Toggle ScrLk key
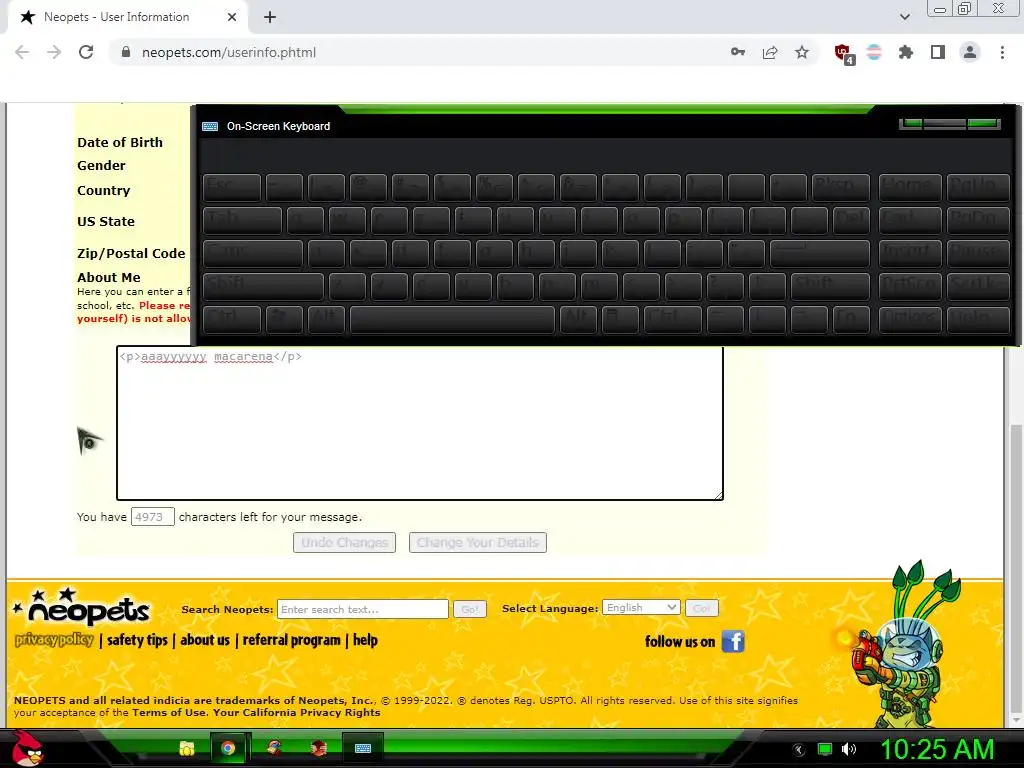This screenshot has width=1024, height=768. [978, 287]
